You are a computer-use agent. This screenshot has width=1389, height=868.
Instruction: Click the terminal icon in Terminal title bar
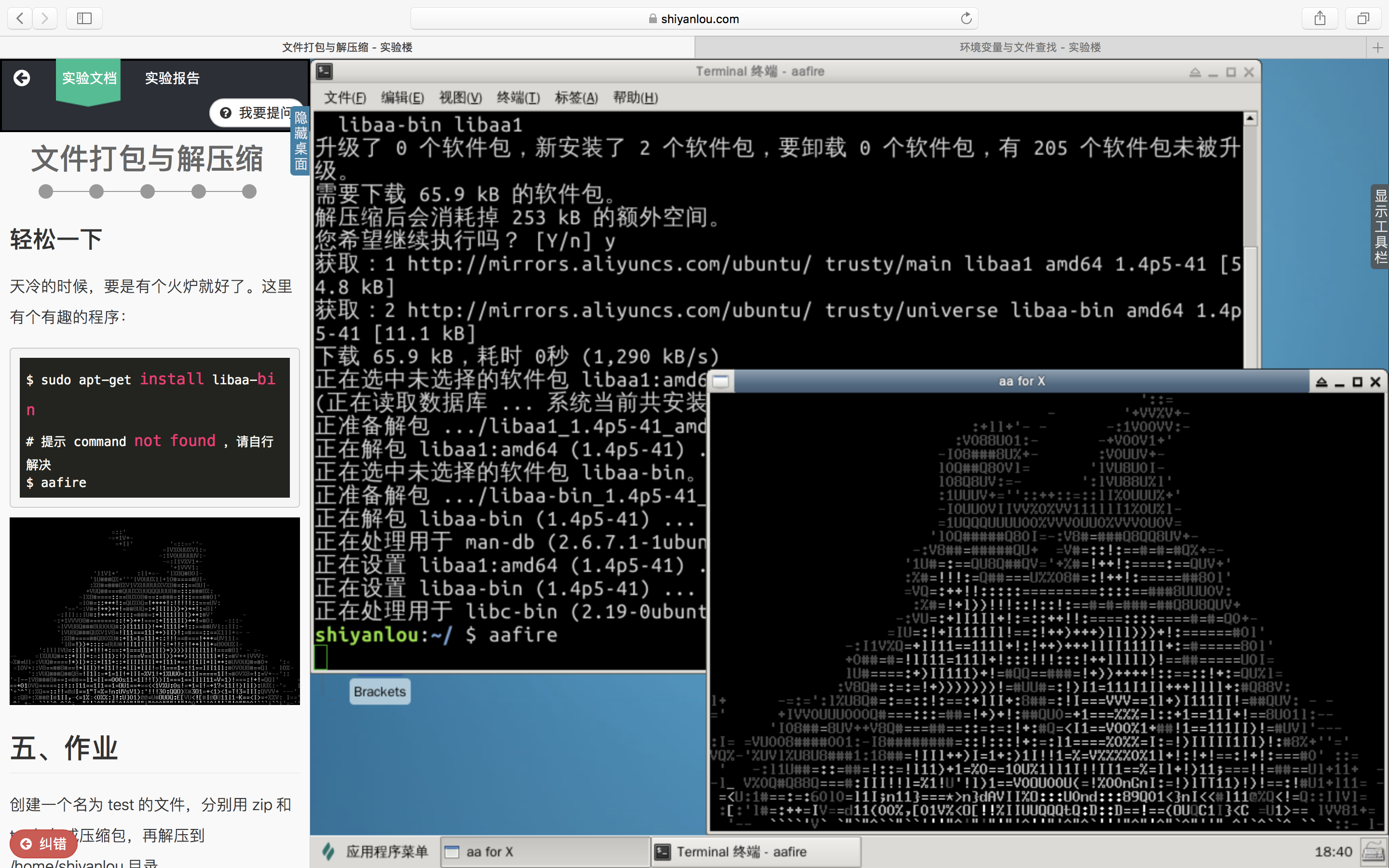(x=325, y=72)
